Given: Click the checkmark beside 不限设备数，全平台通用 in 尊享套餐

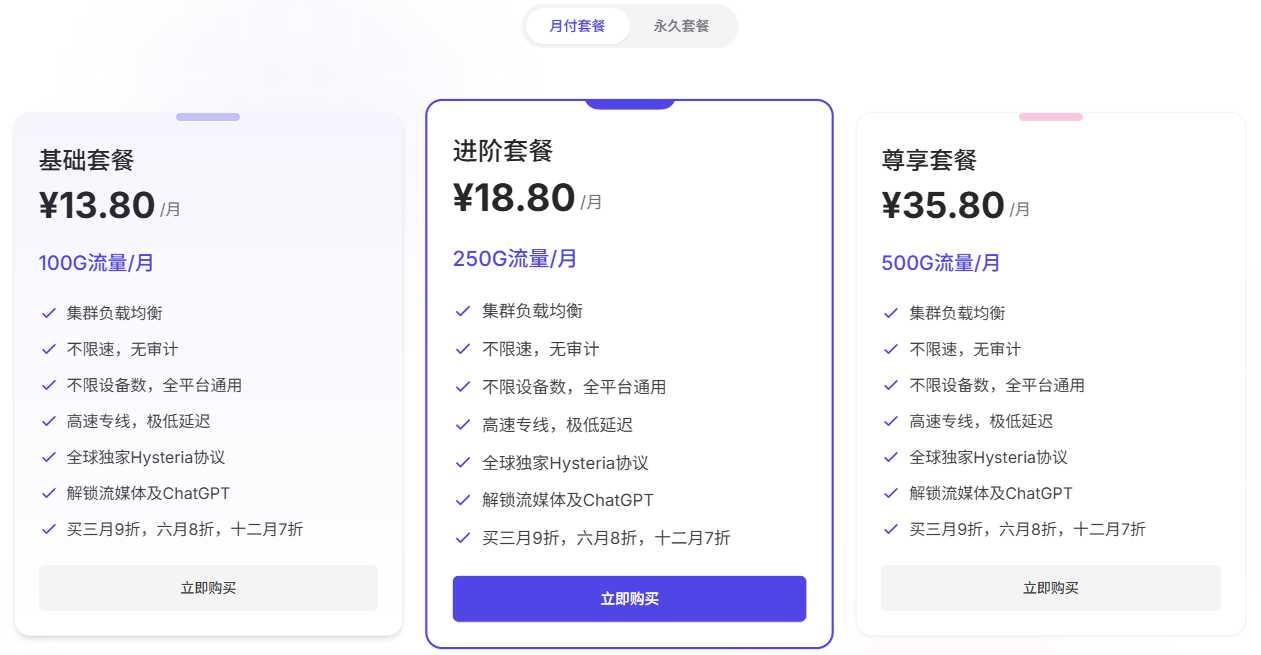Looking at the screenshot, I should tap(891, 385).
